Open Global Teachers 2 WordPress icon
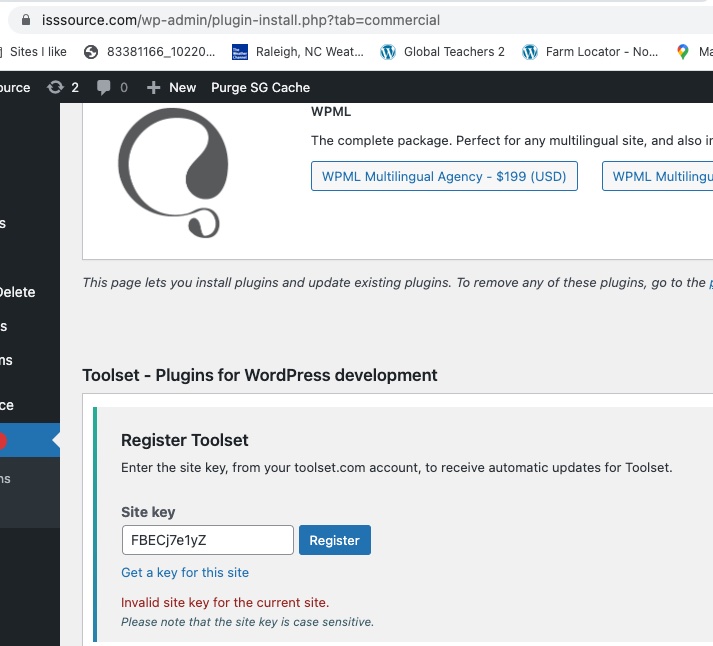The height and width of the screenshot is (646, 713). [388, 52]
